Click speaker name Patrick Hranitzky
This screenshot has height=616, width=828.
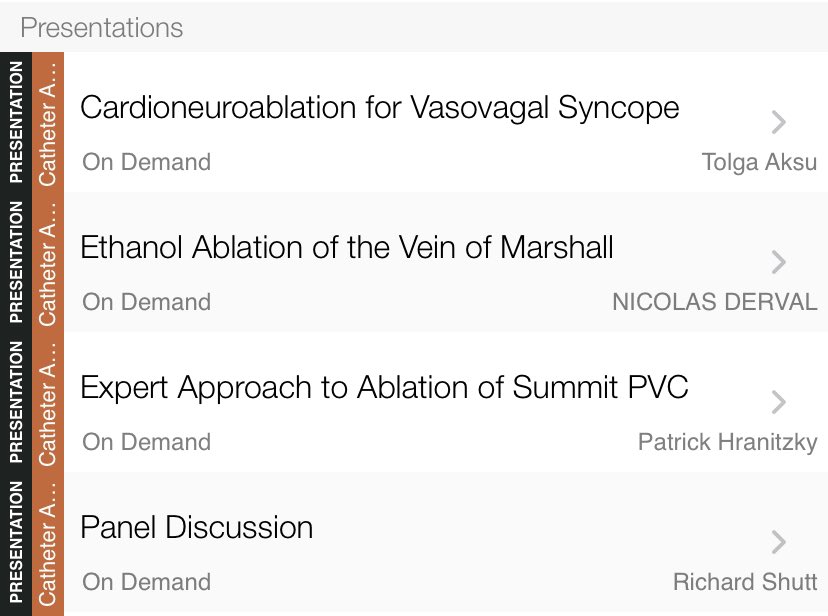(x=727, y=443)
